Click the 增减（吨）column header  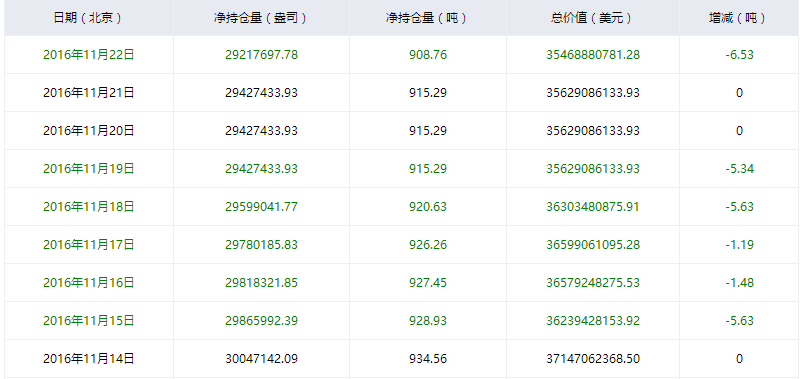pos(739,18)
